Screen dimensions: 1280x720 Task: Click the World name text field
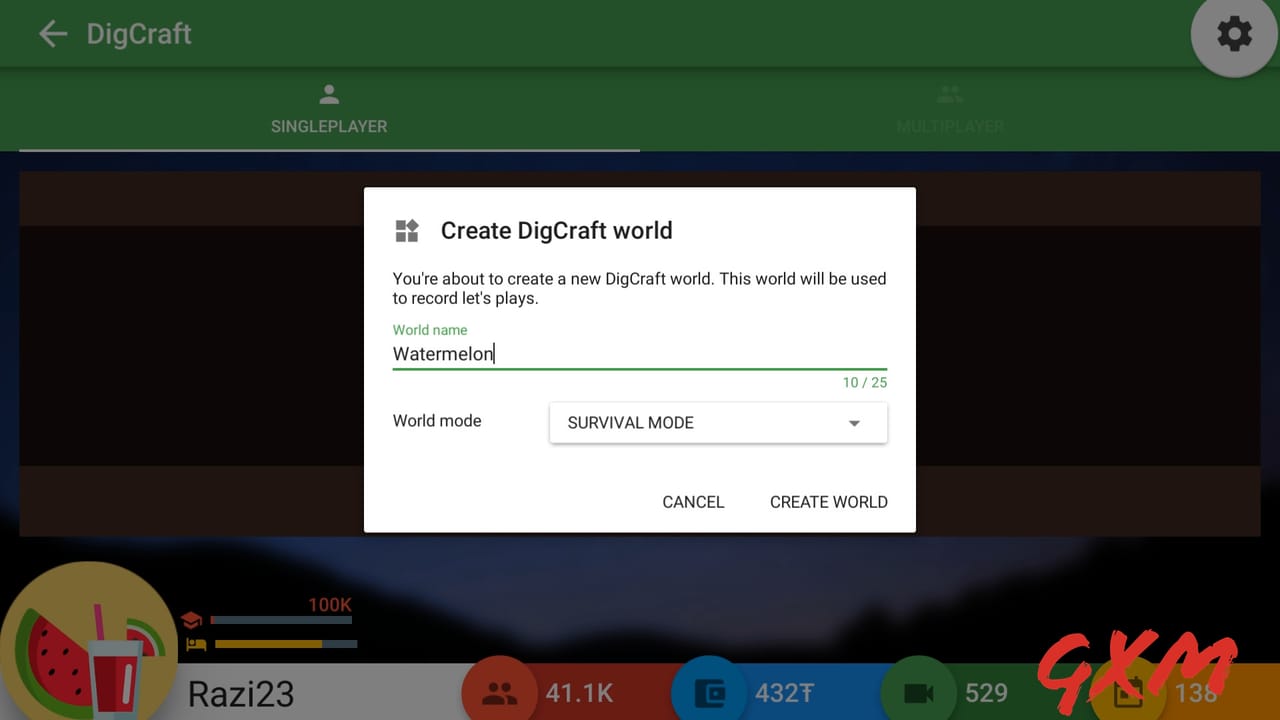point(638,354)
